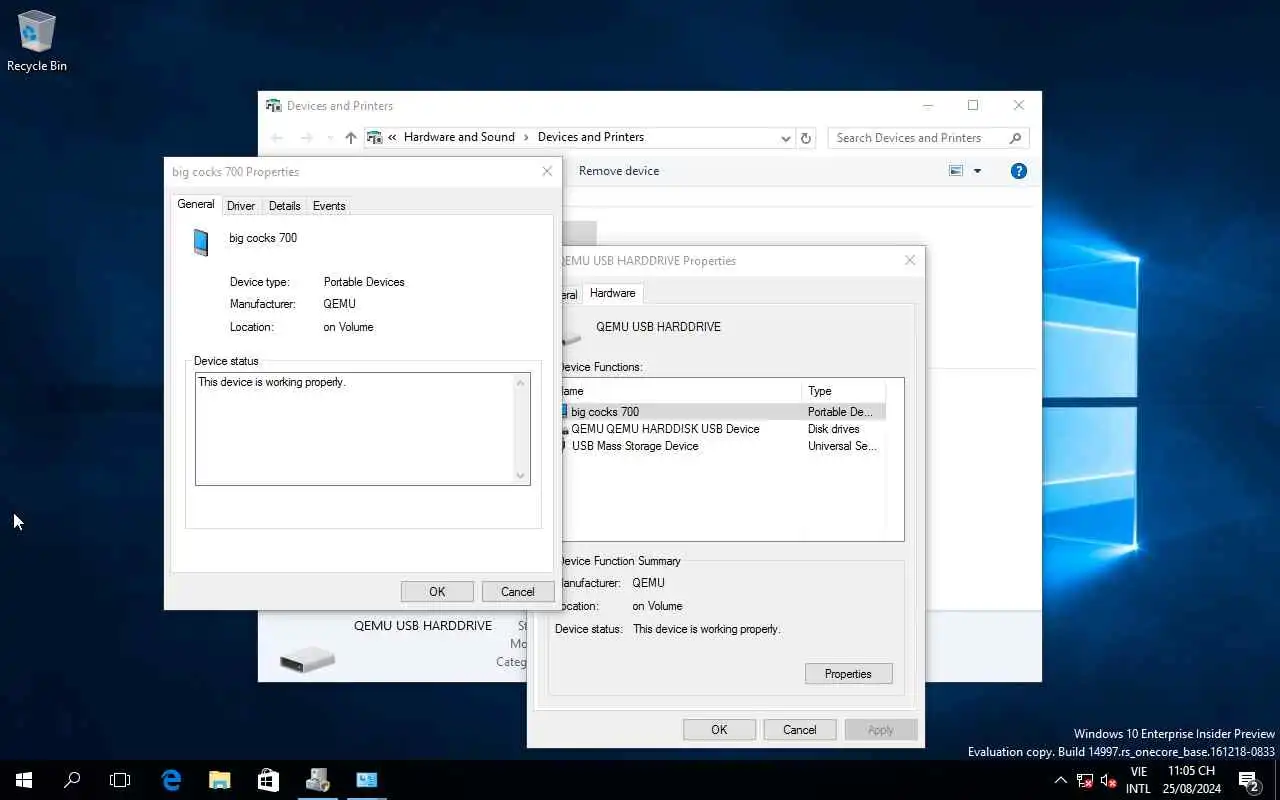Click the portable device icon in General tab
The height and width of the screenshot is (800, 1280).
pos(201,242)
